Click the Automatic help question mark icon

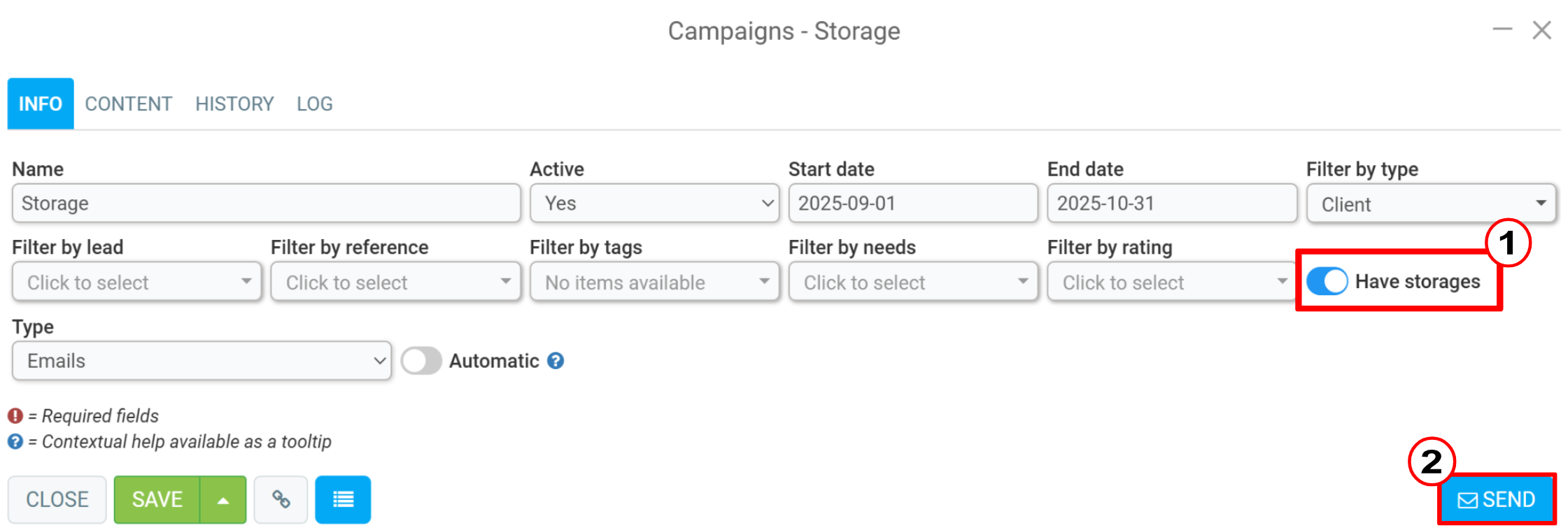coord(556,361)
